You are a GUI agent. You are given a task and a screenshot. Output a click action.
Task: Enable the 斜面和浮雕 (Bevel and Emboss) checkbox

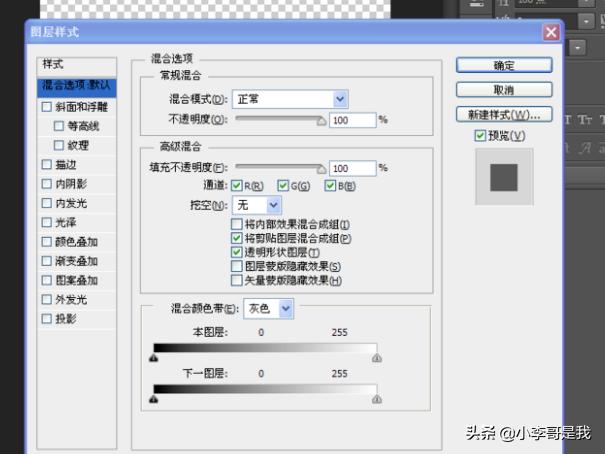pos(46,106)
